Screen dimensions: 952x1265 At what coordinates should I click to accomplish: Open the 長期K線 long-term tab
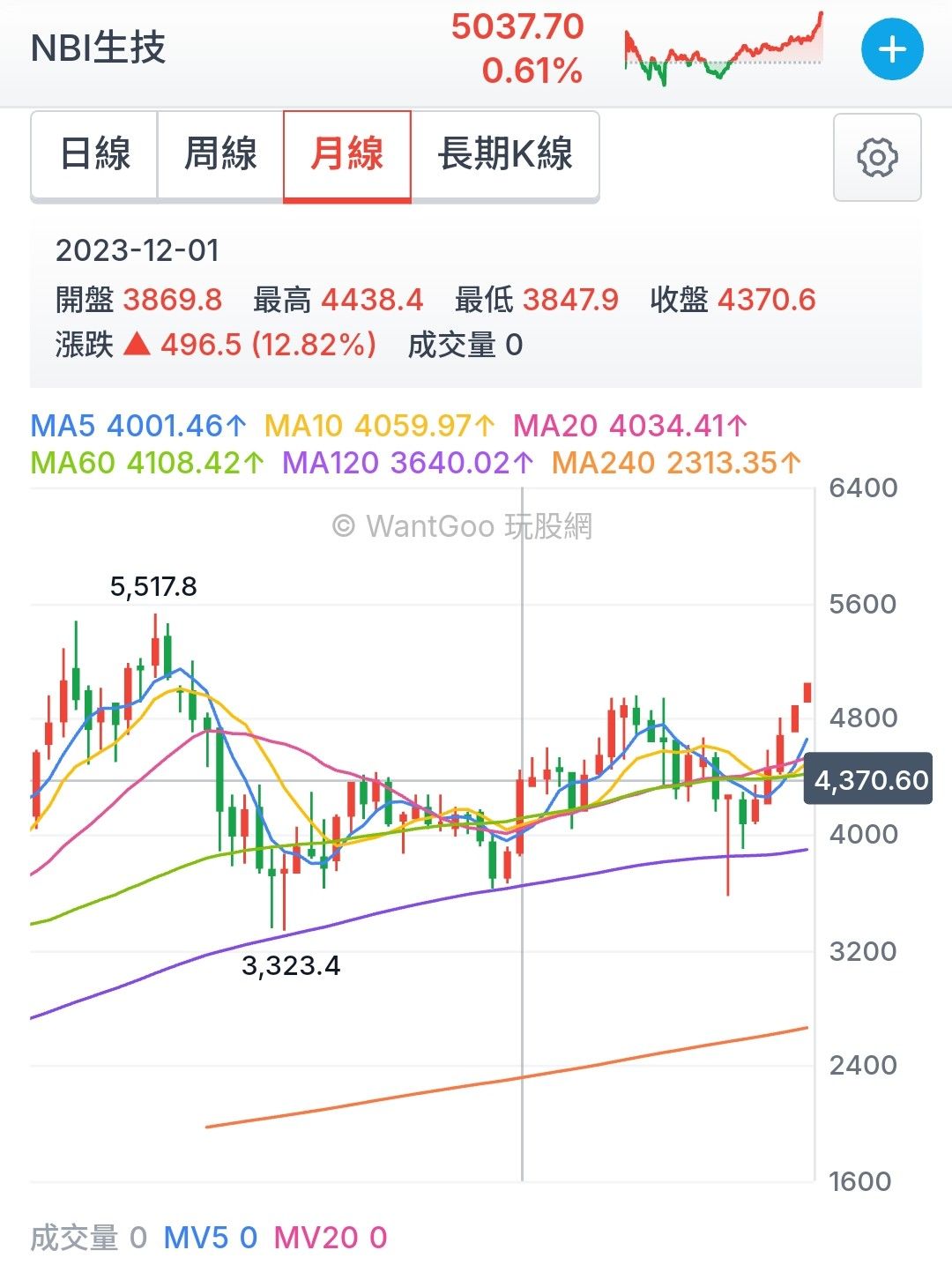point(505,155)
